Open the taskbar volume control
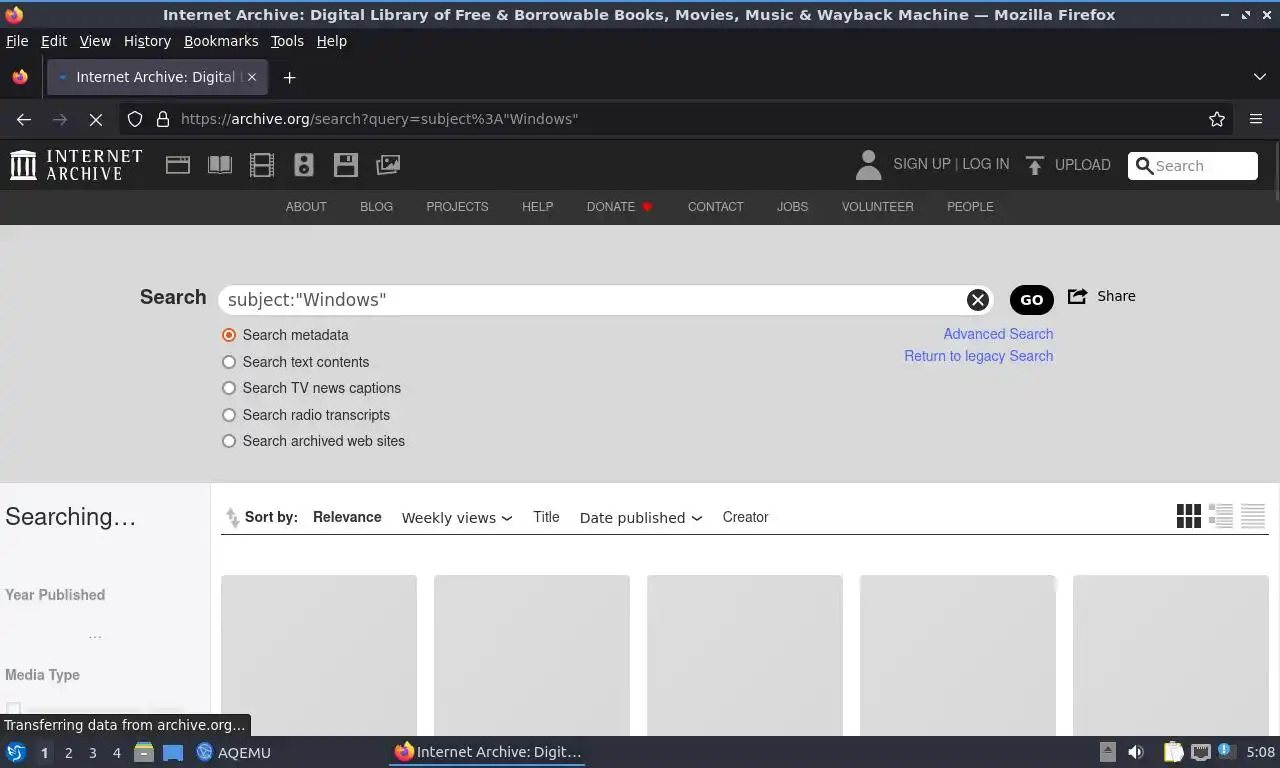Image resolution: width=1280 pixels, height=768 pixels. coord(1136,752)
